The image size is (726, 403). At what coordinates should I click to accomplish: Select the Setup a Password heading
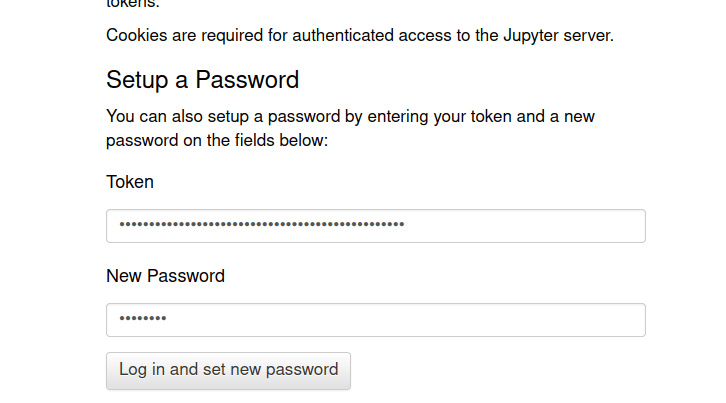point(202,80)
